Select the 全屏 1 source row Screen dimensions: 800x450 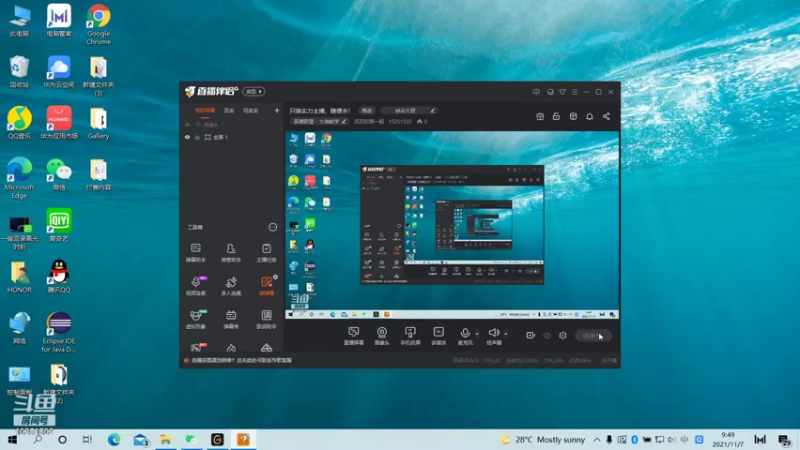point(232,137)
